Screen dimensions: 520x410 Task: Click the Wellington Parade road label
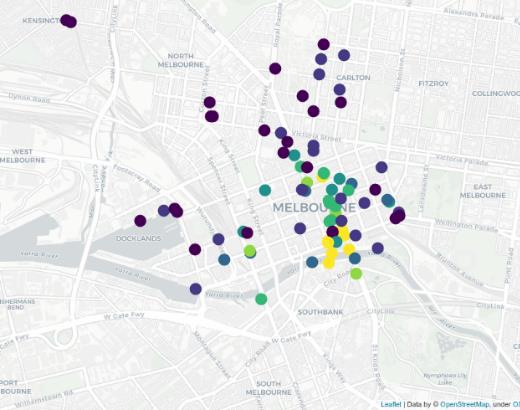[x=466, y=226]
